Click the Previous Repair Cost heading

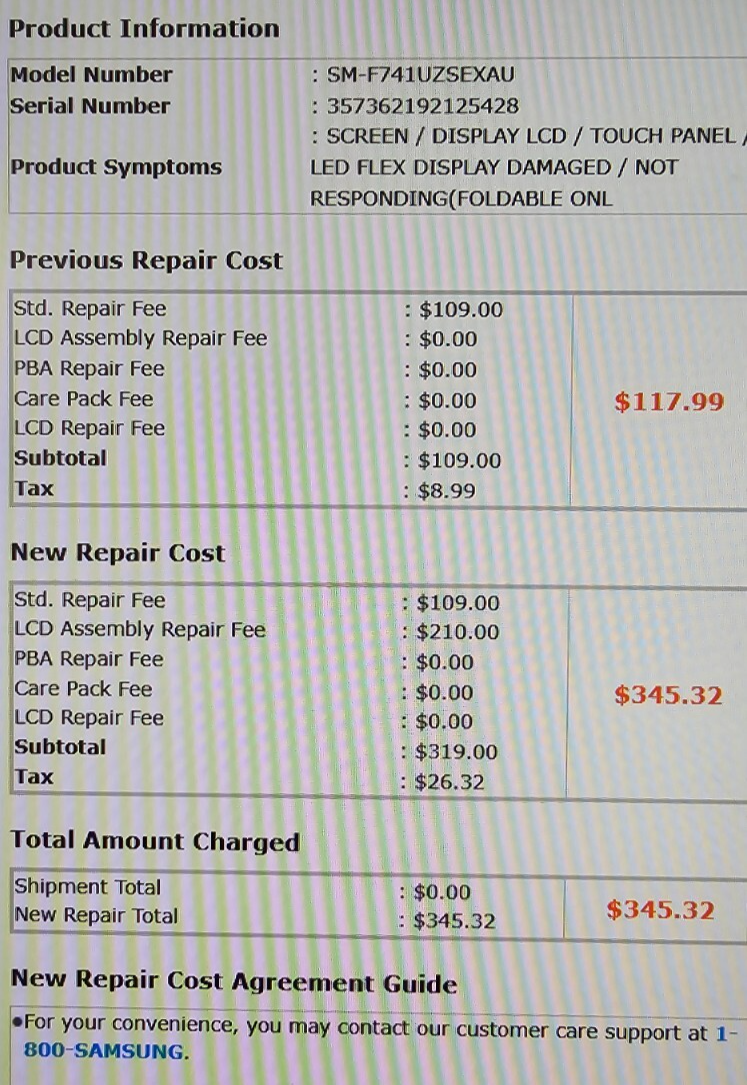(x=146, y=260)
